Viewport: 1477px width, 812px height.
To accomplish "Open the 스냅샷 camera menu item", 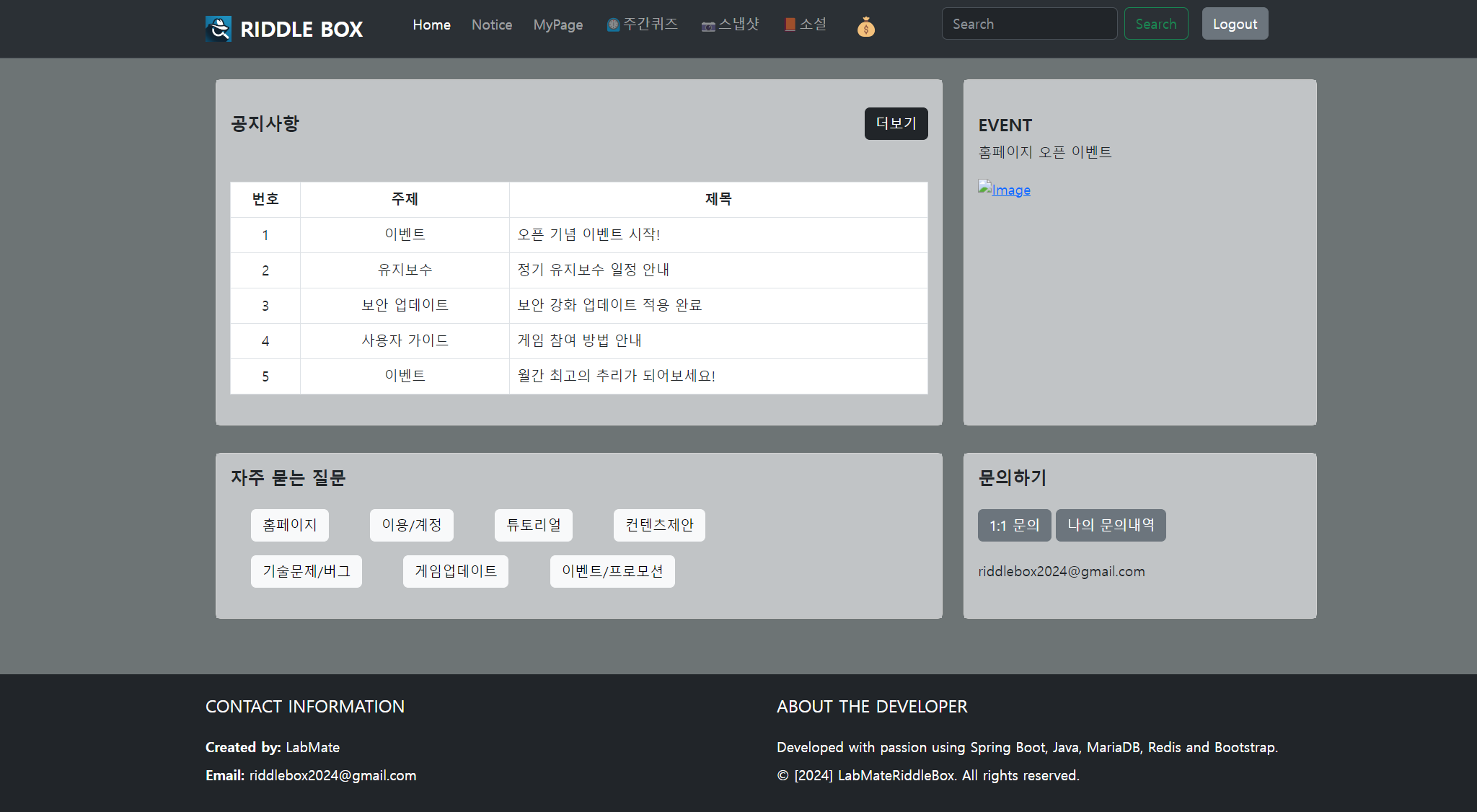I will pos(731,25).
